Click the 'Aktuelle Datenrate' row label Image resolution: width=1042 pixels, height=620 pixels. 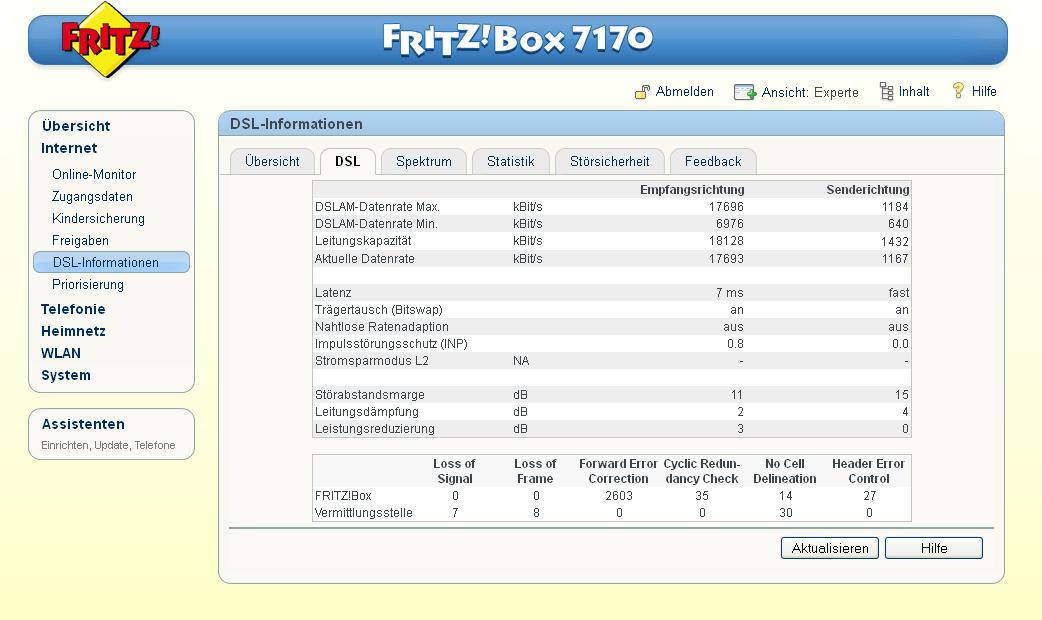(364, 258)
